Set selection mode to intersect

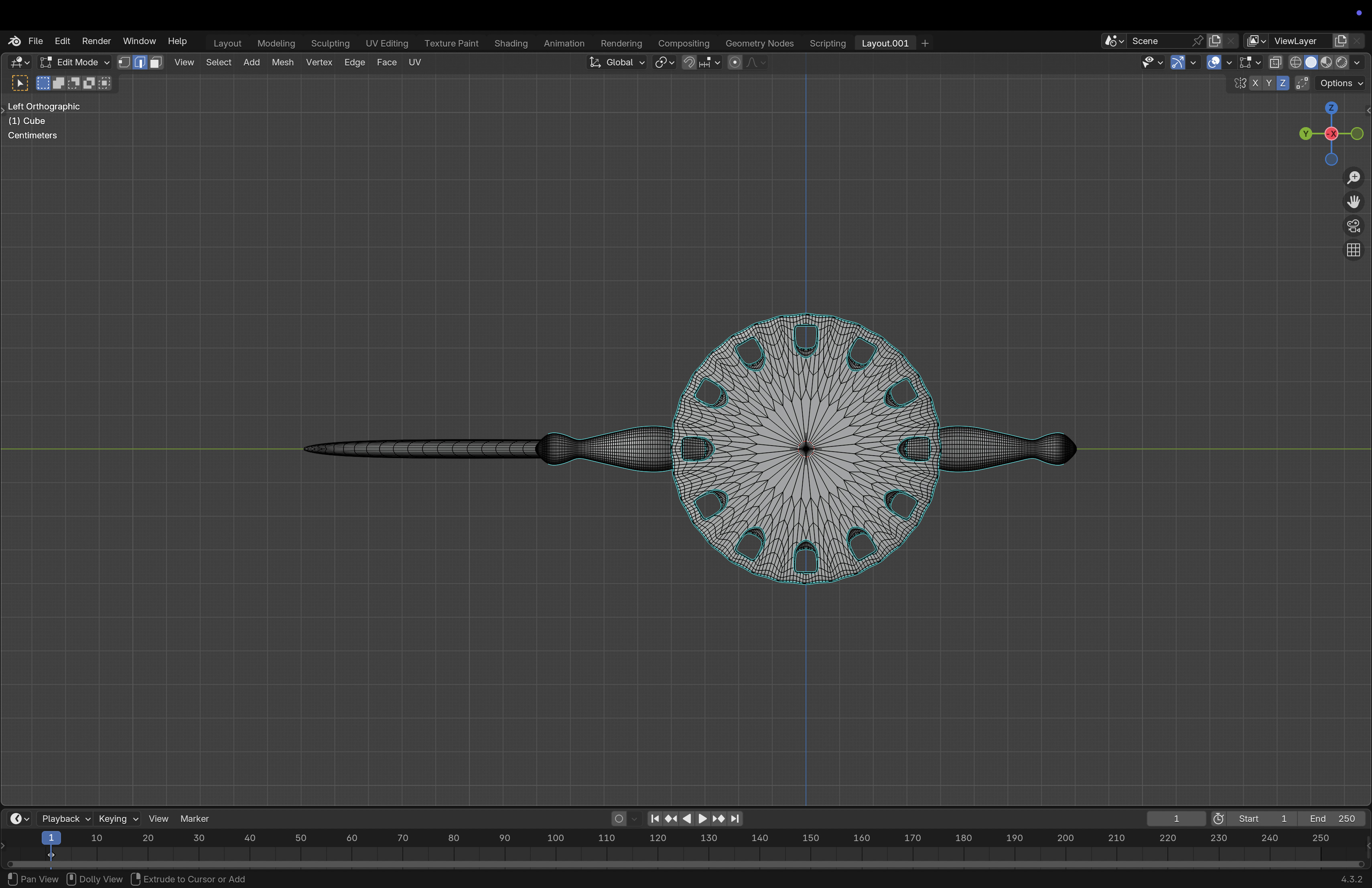pyautogui.click(x=104, y=83)
